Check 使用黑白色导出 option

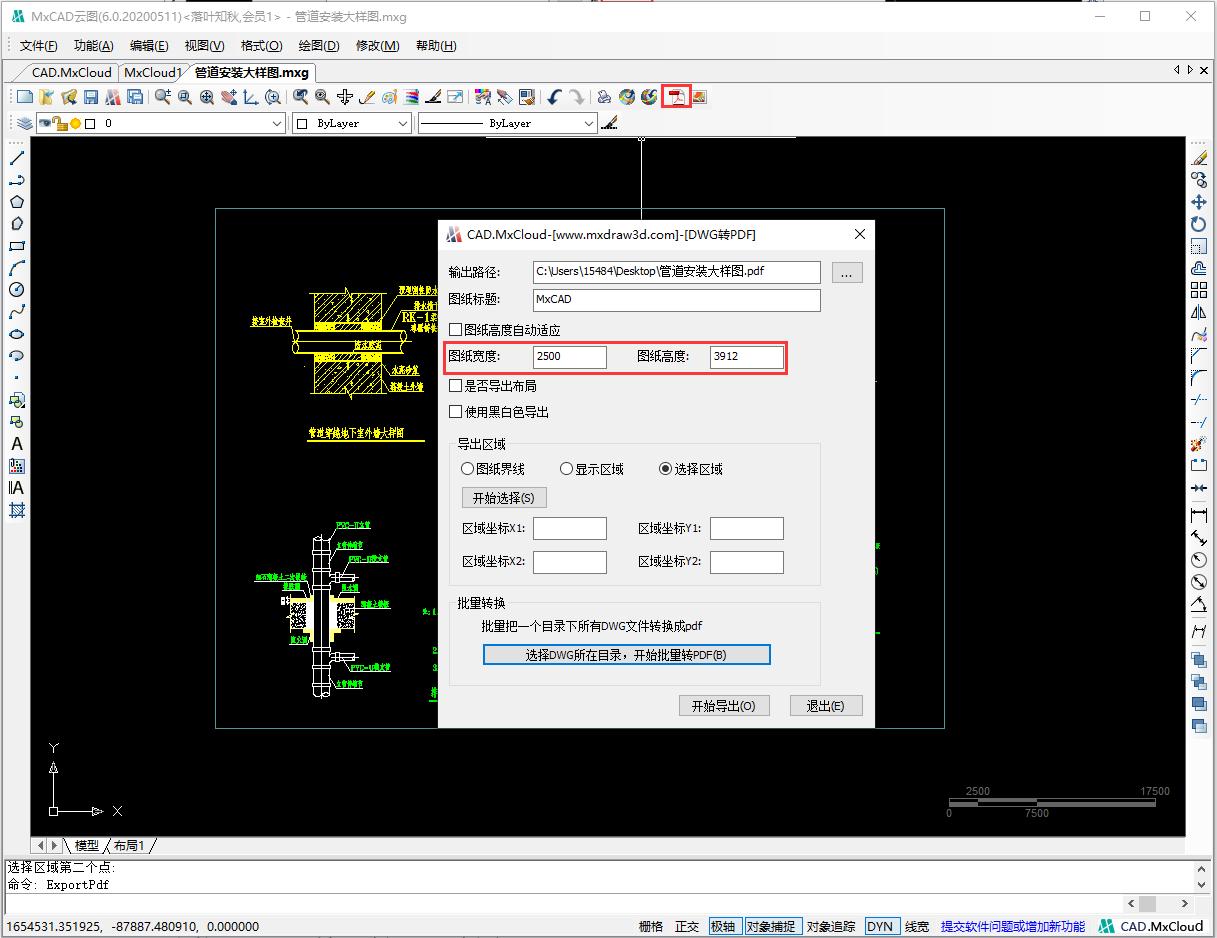click(456, 411)
